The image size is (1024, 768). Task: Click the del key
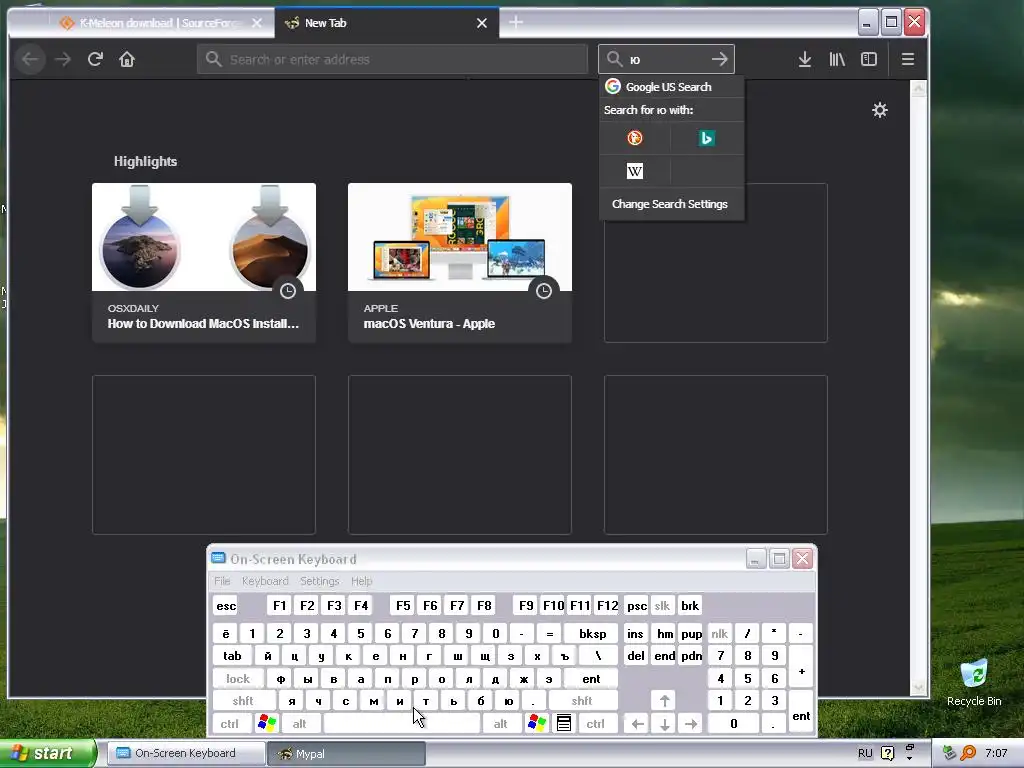click(636, 656)
